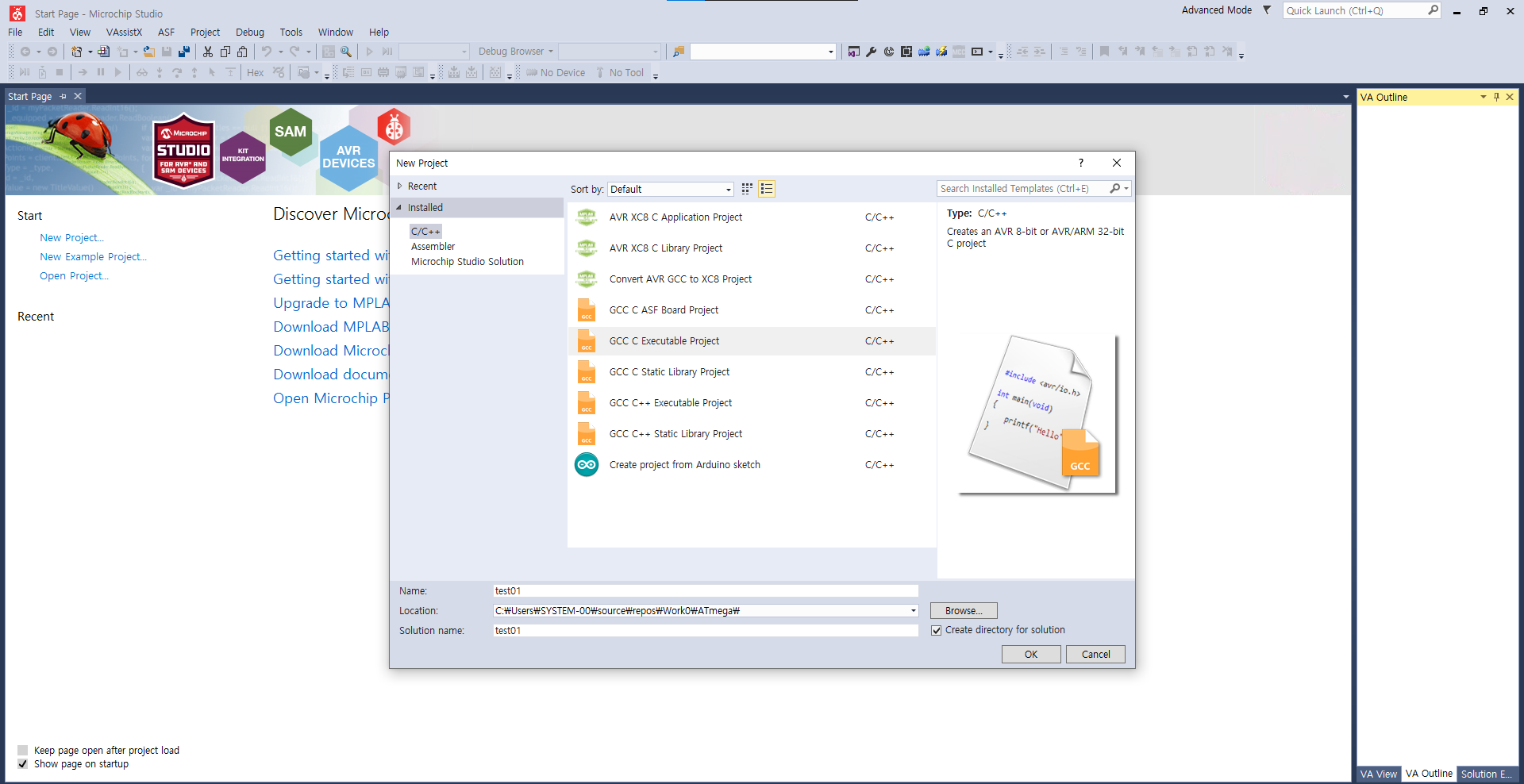This screenshot has height=784, width=1524.
Task: Click the Name input field
Action: (x=706, y=591)
